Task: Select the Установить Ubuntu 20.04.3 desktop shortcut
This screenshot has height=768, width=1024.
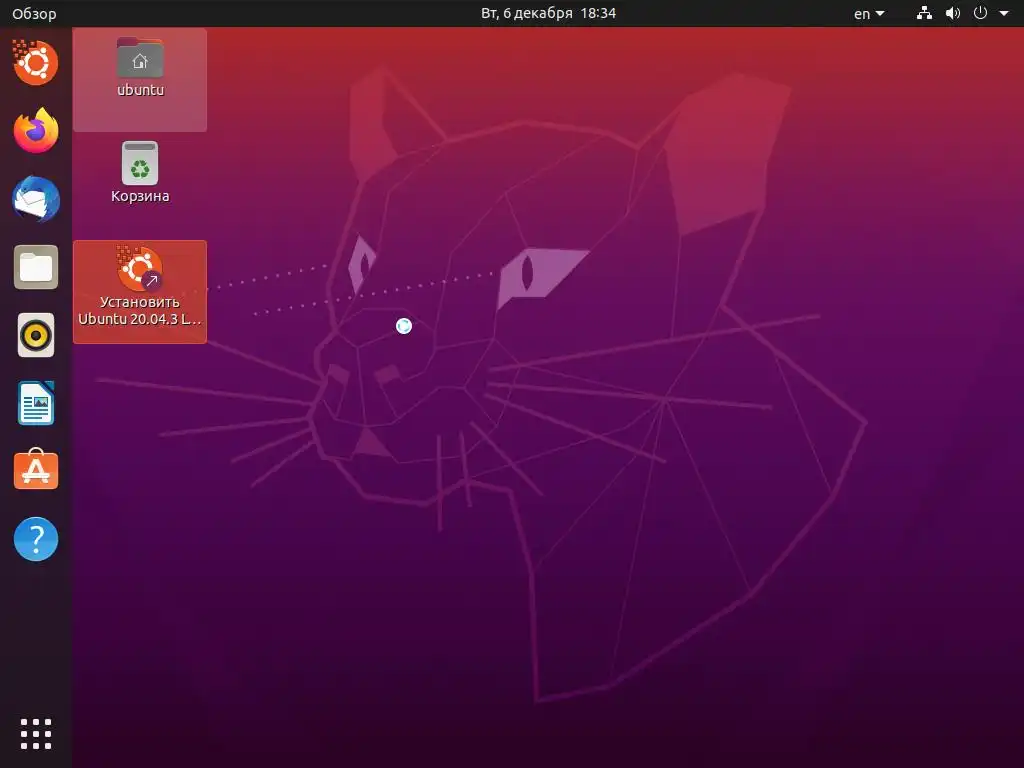Action: coord(140,292)
